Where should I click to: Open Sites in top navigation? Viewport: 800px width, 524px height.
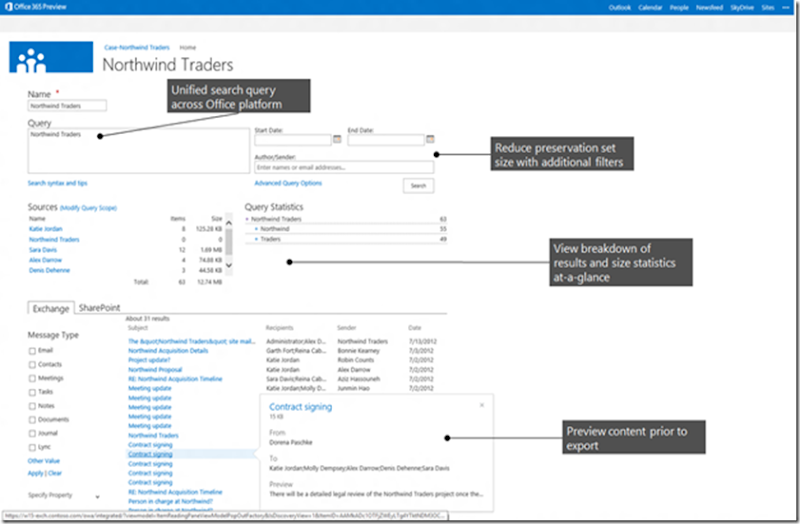(768, 8)
